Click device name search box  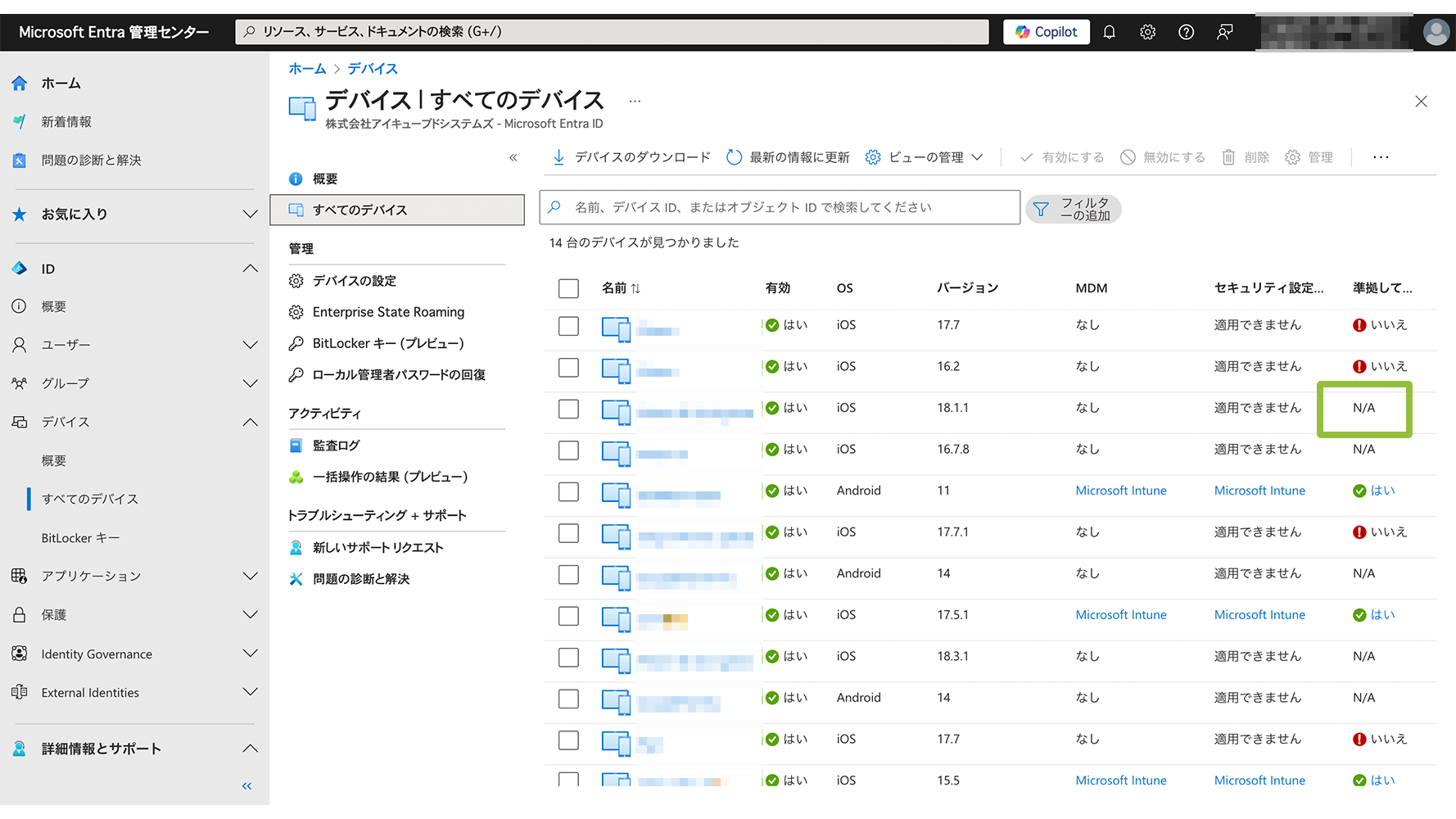(780, 207)
